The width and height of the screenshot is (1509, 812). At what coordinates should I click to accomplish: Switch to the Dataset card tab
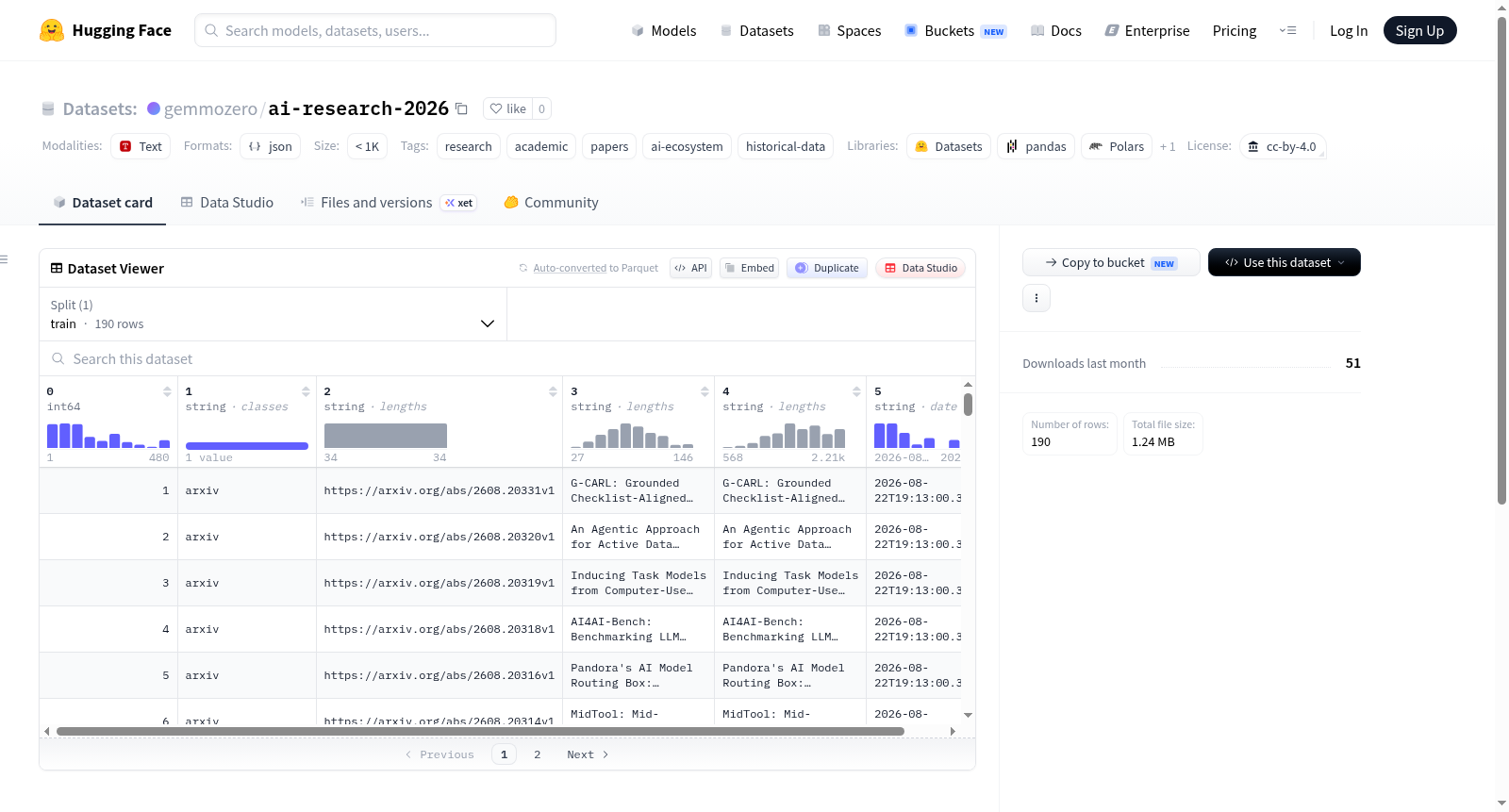(103, 203)
